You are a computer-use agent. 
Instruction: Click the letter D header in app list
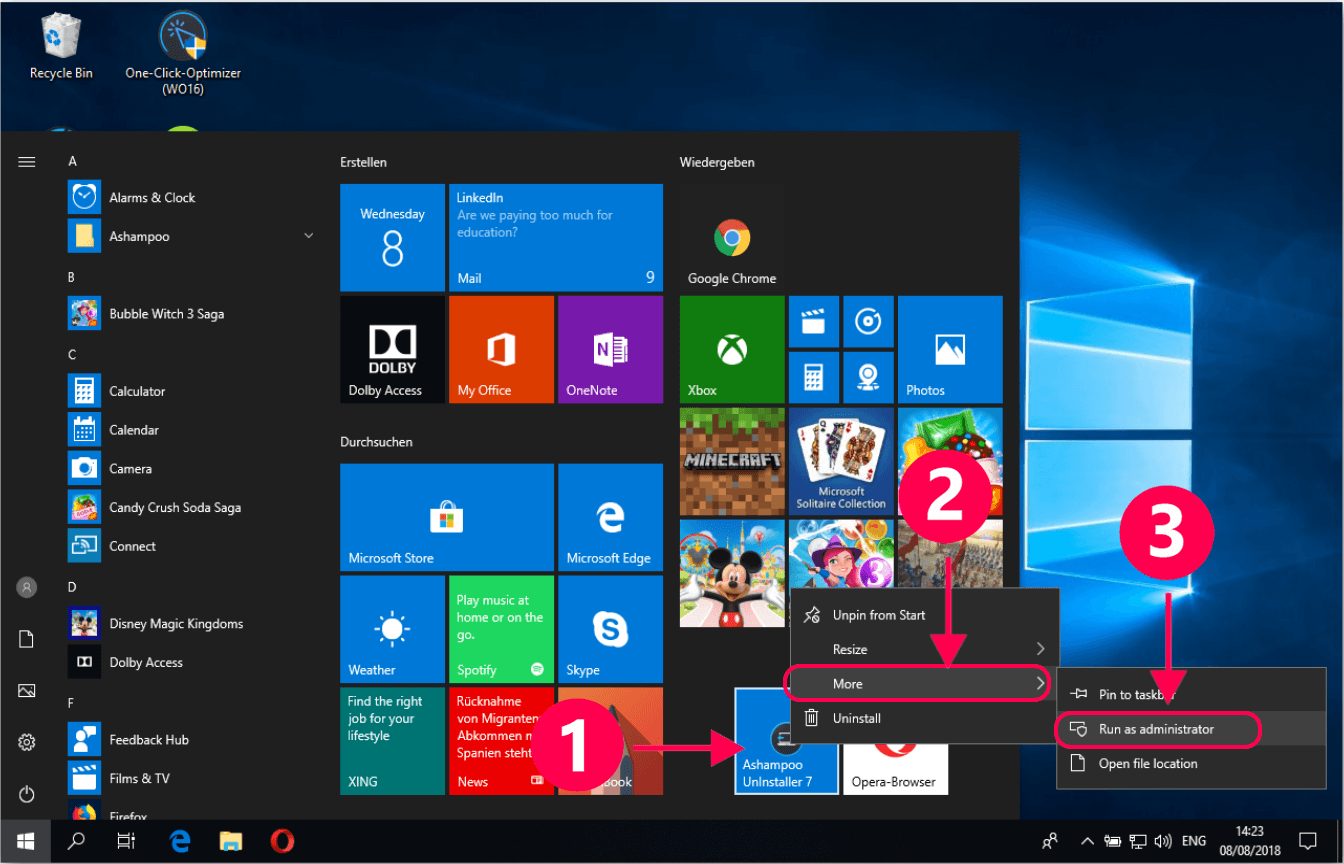pyautogui.click(x=72, y=587)
